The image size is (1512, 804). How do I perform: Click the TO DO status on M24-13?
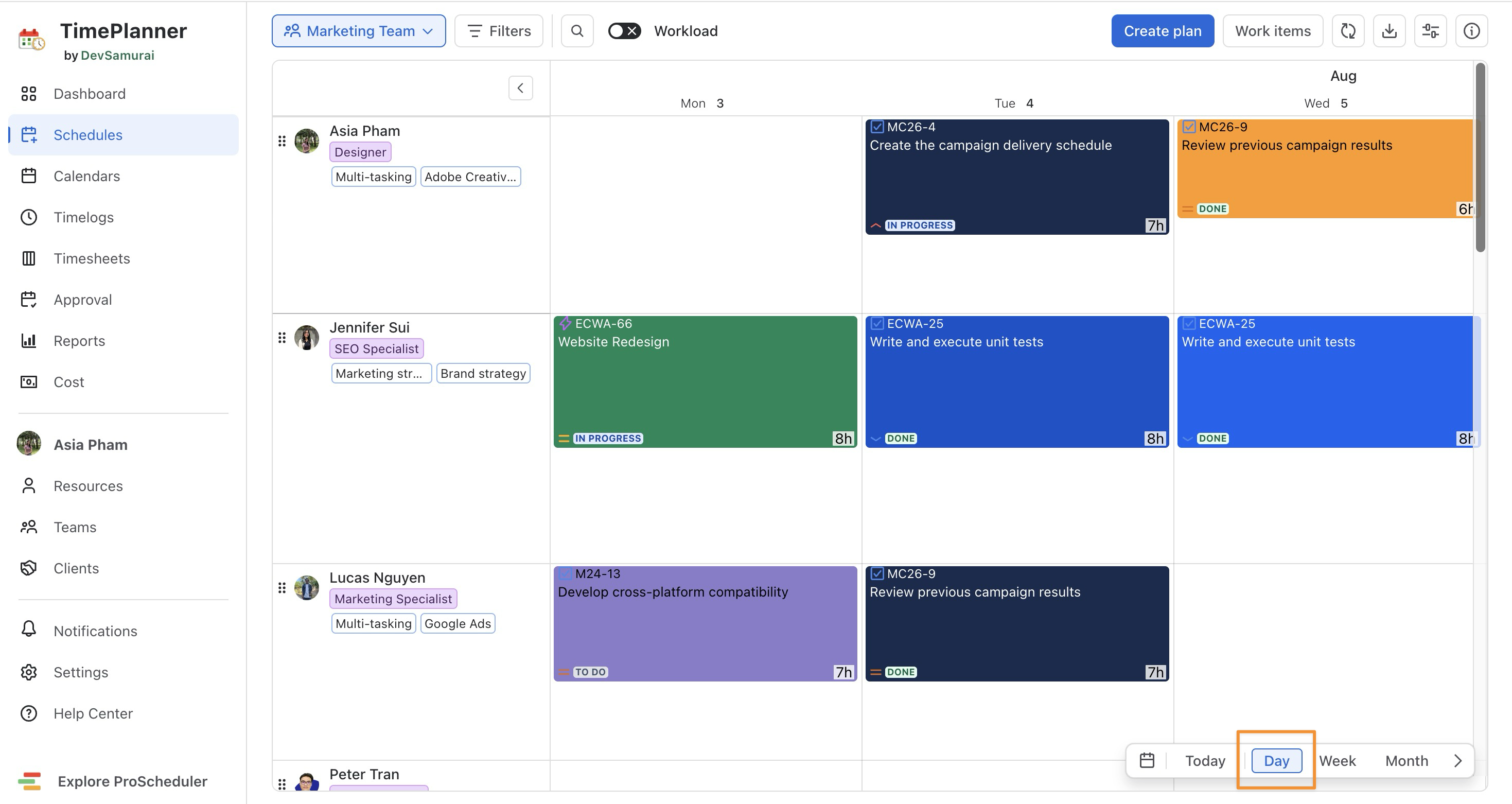click(x=590, y=672)
